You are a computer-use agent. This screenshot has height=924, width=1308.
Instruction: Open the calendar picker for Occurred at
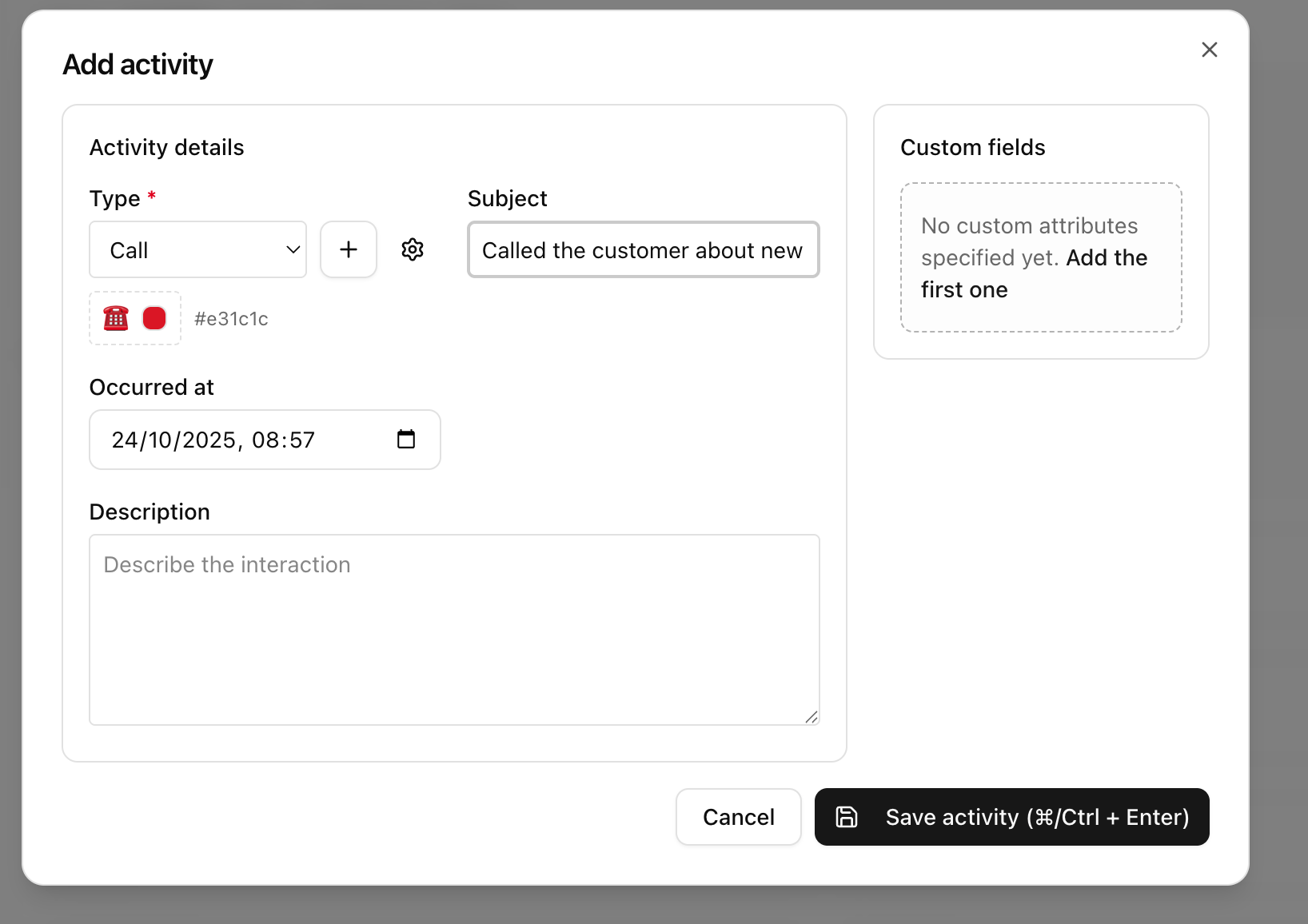[x=406, y=439]
